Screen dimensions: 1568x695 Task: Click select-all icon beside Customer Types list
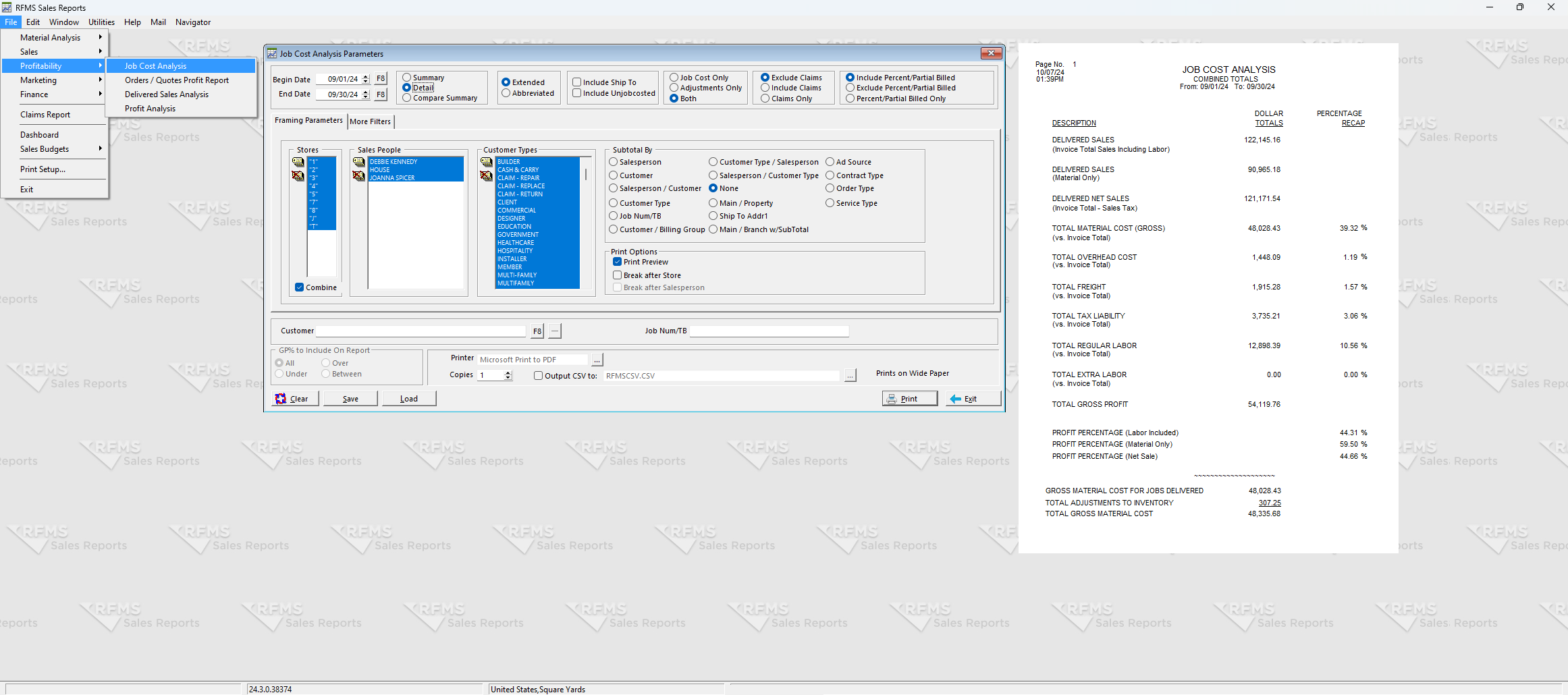[x=486, y=162]
